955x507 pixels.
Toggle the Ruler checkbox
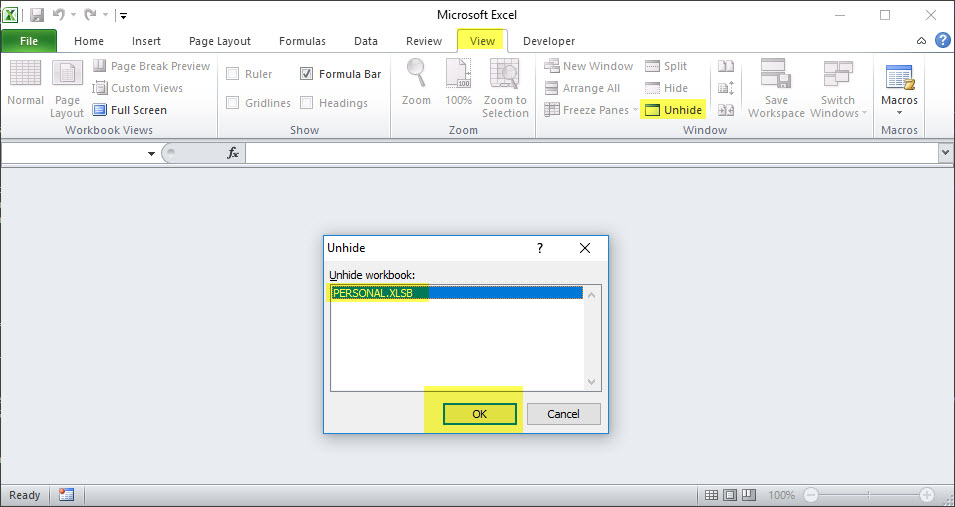[233, 74]
